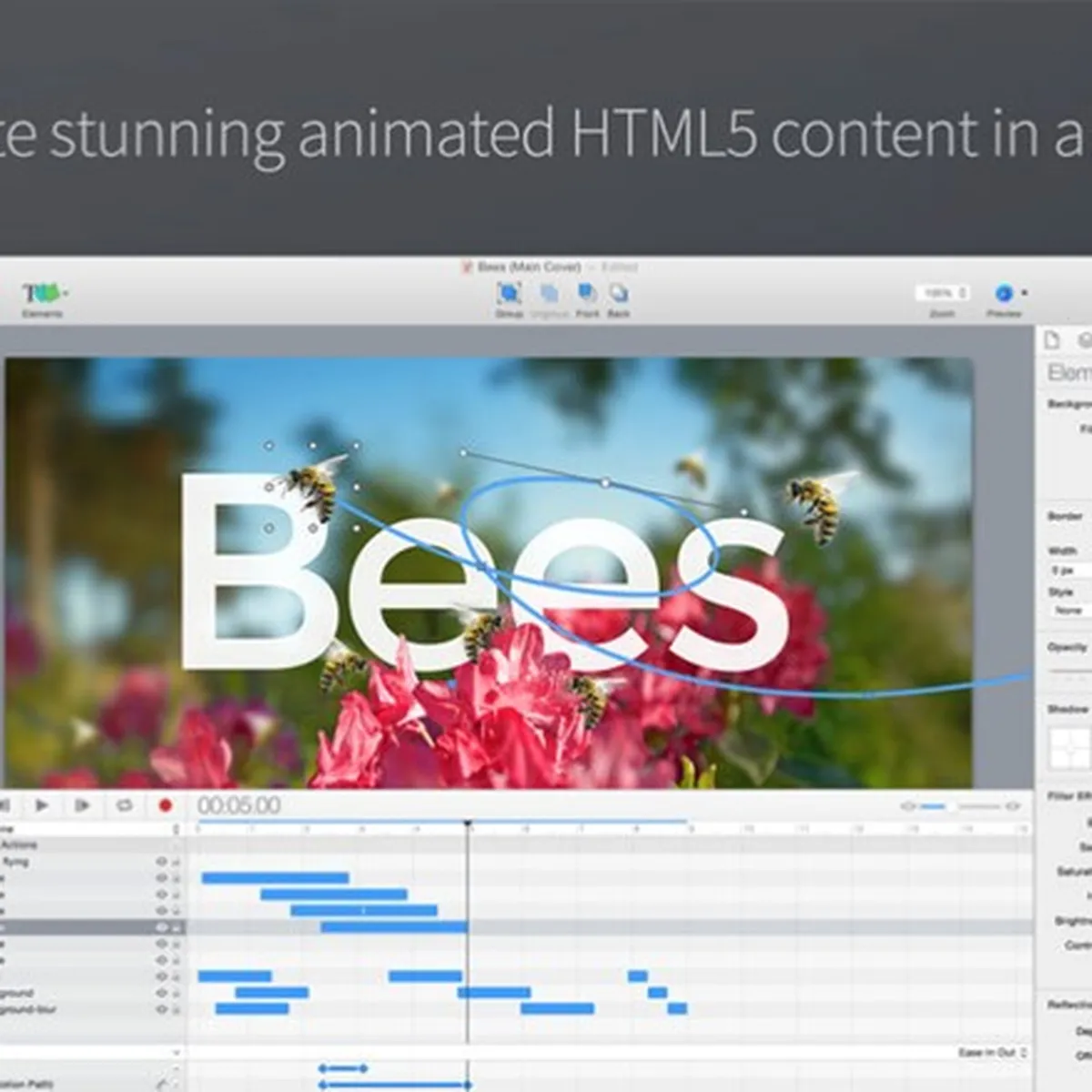1092x1092 pixels.
Task: Open the Zoom percentage popup
Action: [942, 293]
